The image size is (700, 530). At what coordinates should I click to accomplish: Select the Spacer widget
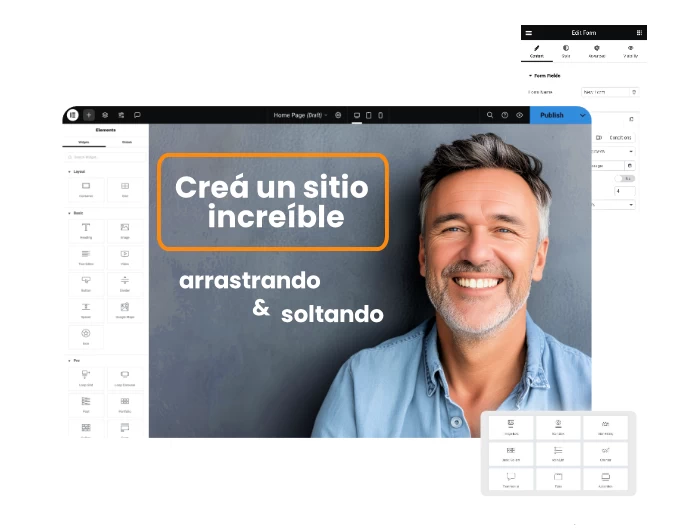pos(86,310)
